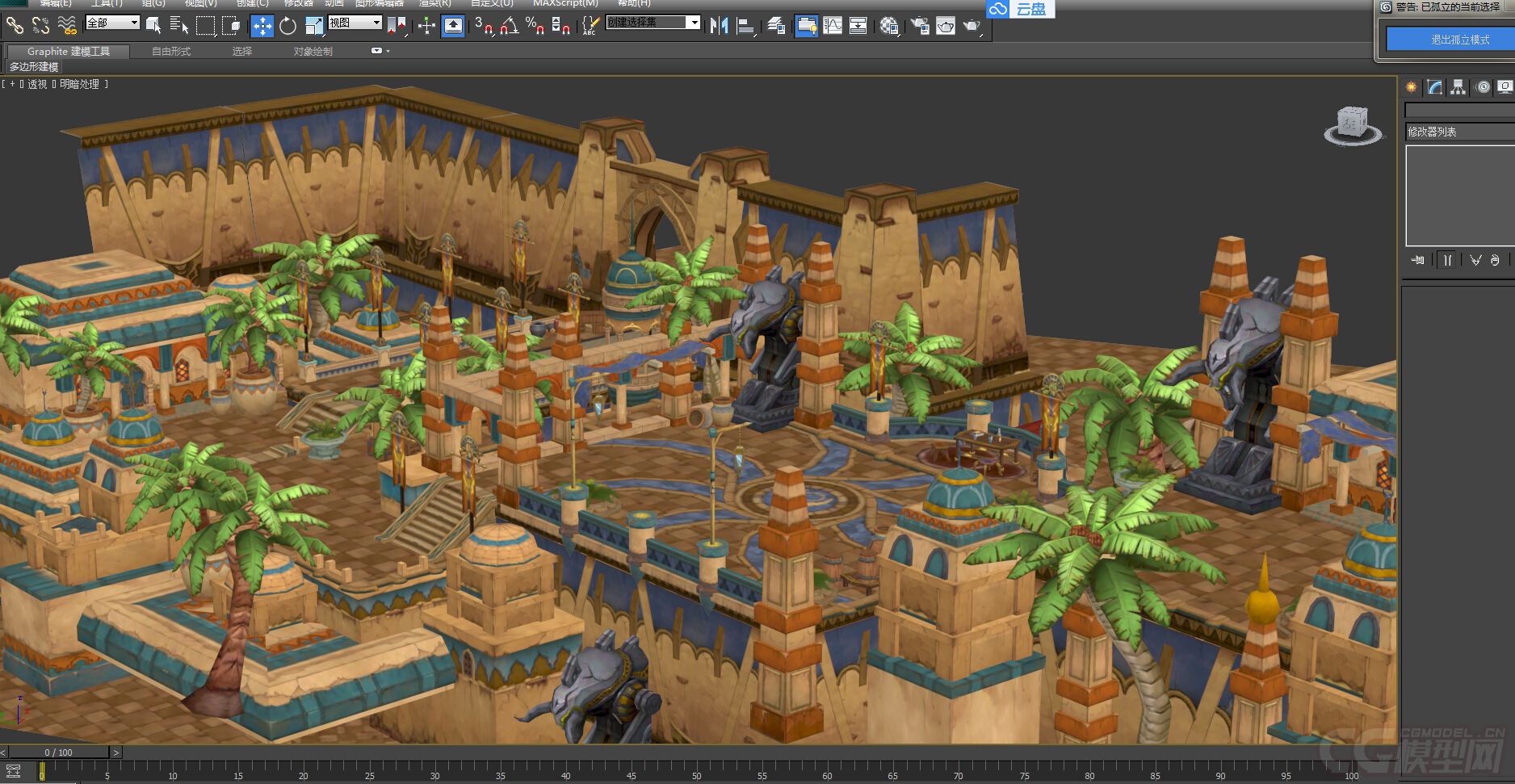Choose the Rectangular Selection Region tool
The height and width of the screenshot is (784, 1515).
click(205, 26)
